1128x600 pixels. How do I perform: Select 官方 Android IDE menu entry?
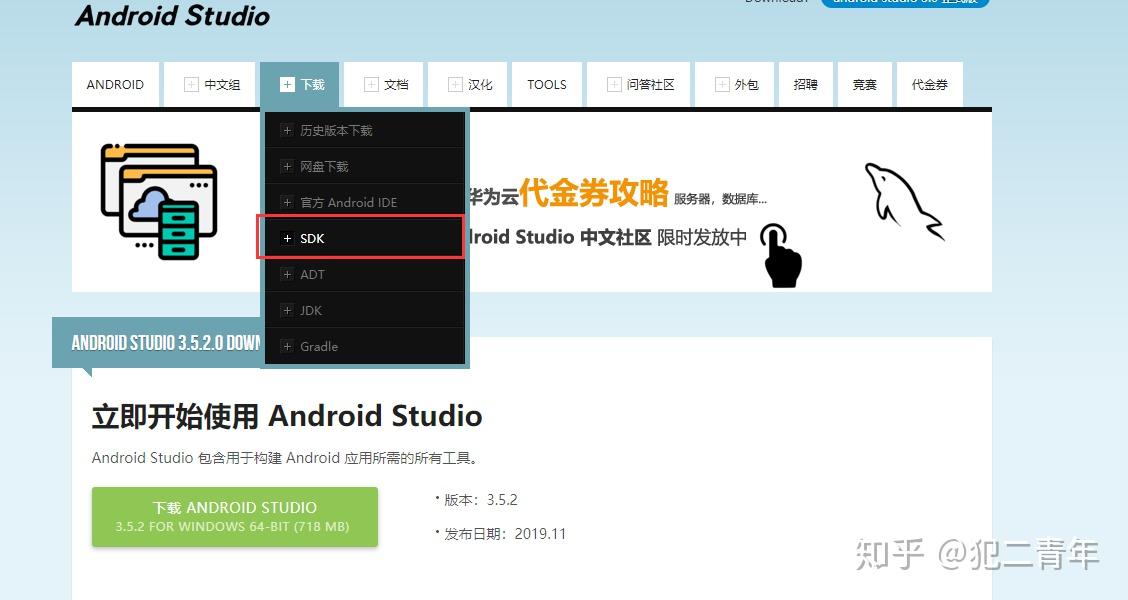[x=365, y=202]
